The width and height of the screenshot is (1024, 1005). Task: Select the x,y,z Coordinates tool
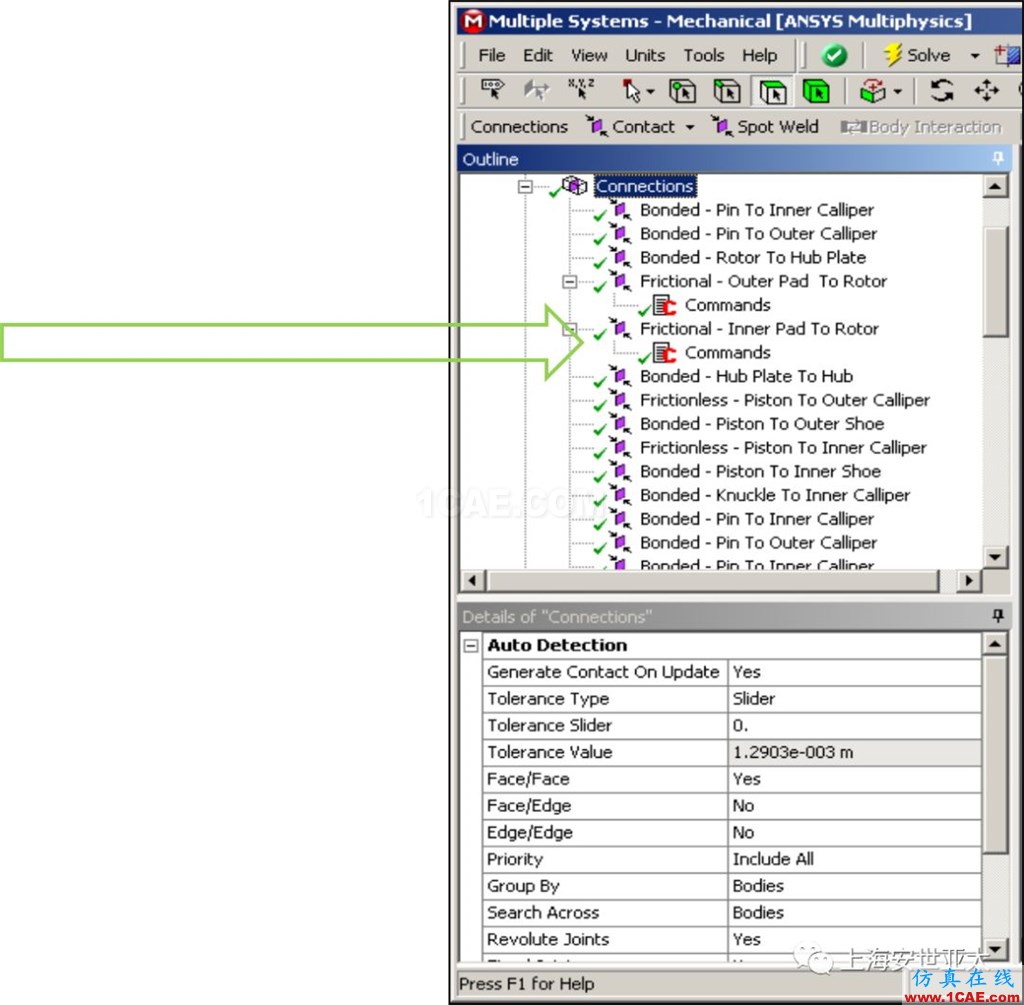[x=581, y=89]
